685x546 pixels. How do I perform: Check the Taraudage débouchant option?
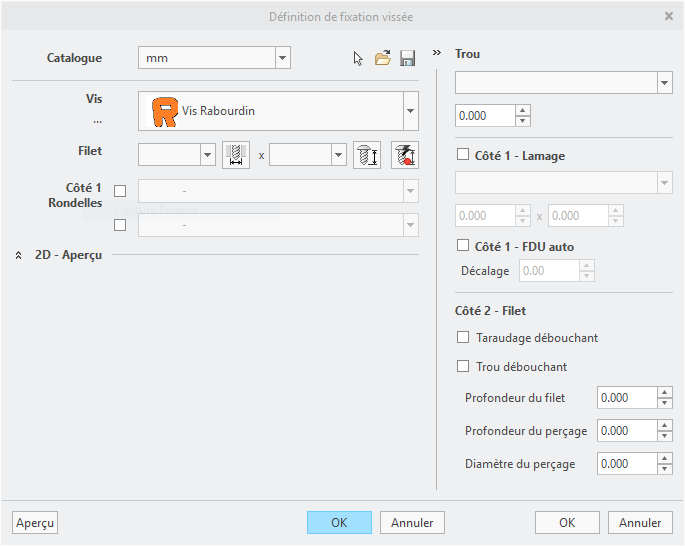tap(462, 338)
